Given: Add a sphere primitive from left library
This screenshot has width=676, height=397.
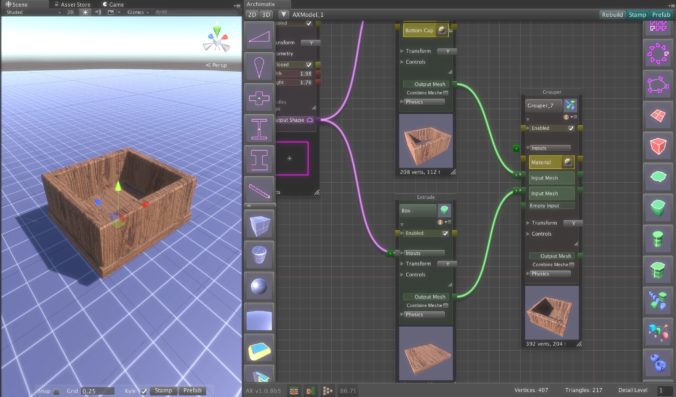Looking at the screenshot, I should (259, 286).
